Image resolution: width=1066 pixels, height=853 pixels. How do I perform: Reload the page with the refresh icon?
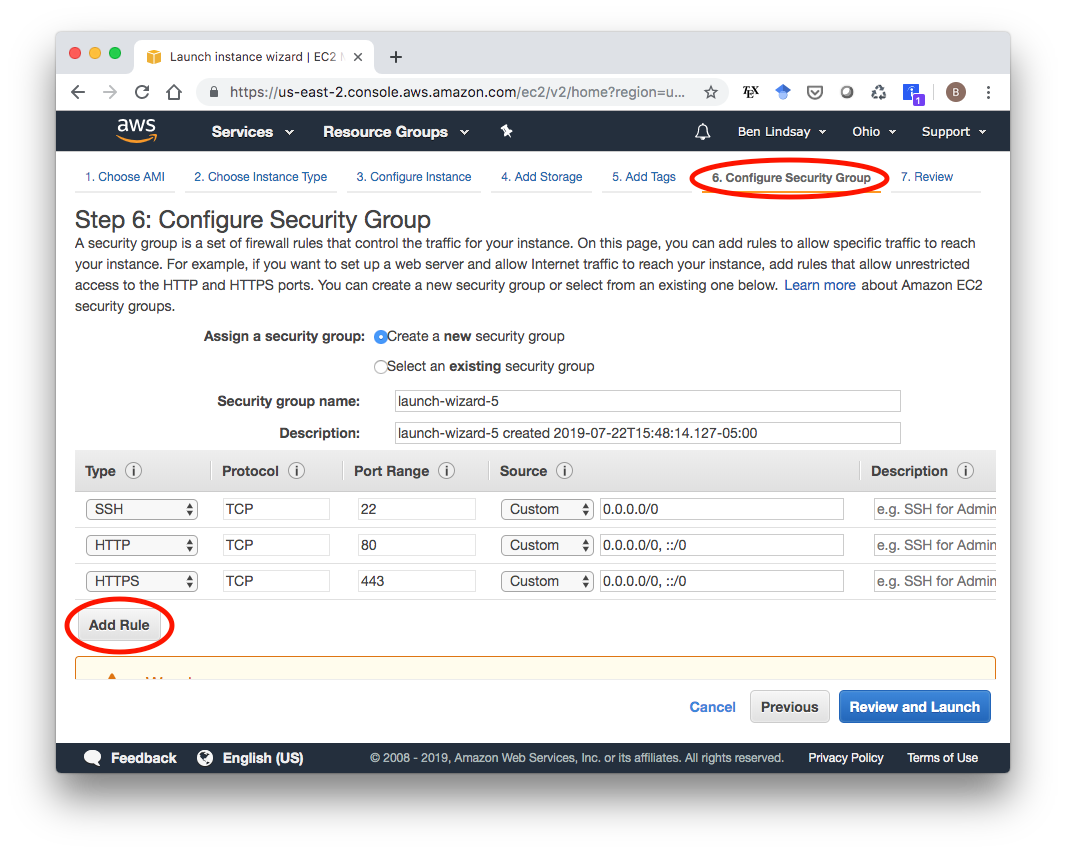pyautogui.click(x=141, y=92)
